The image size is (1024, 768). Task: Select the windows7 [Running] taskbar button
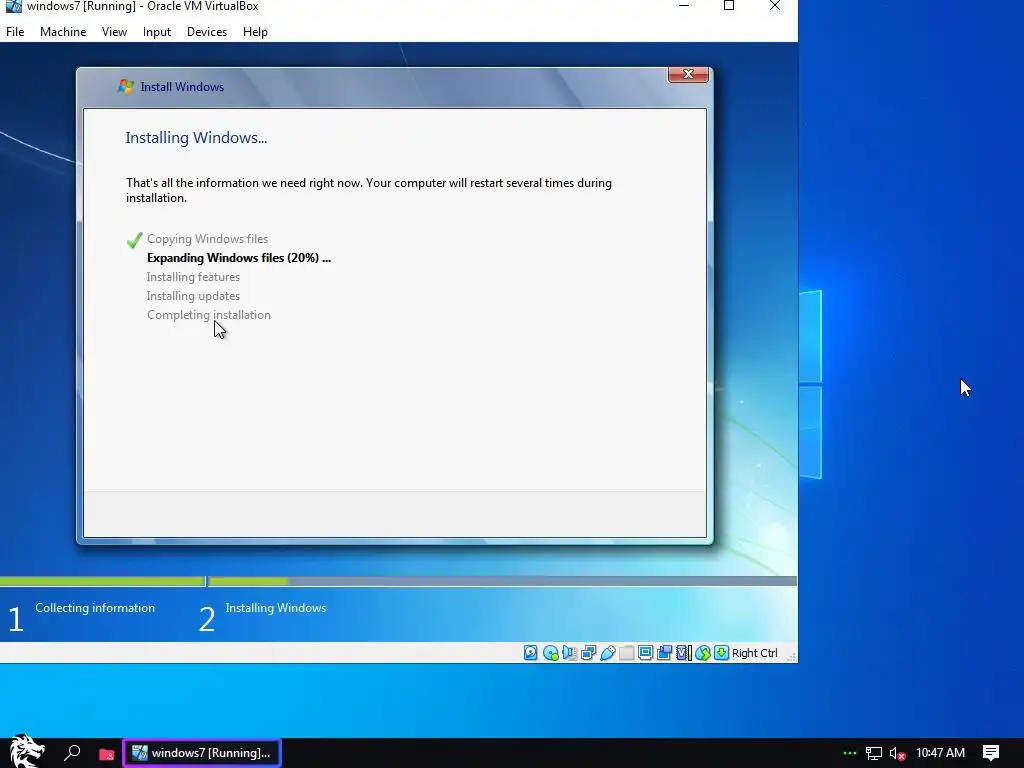[x=202, y=753]
